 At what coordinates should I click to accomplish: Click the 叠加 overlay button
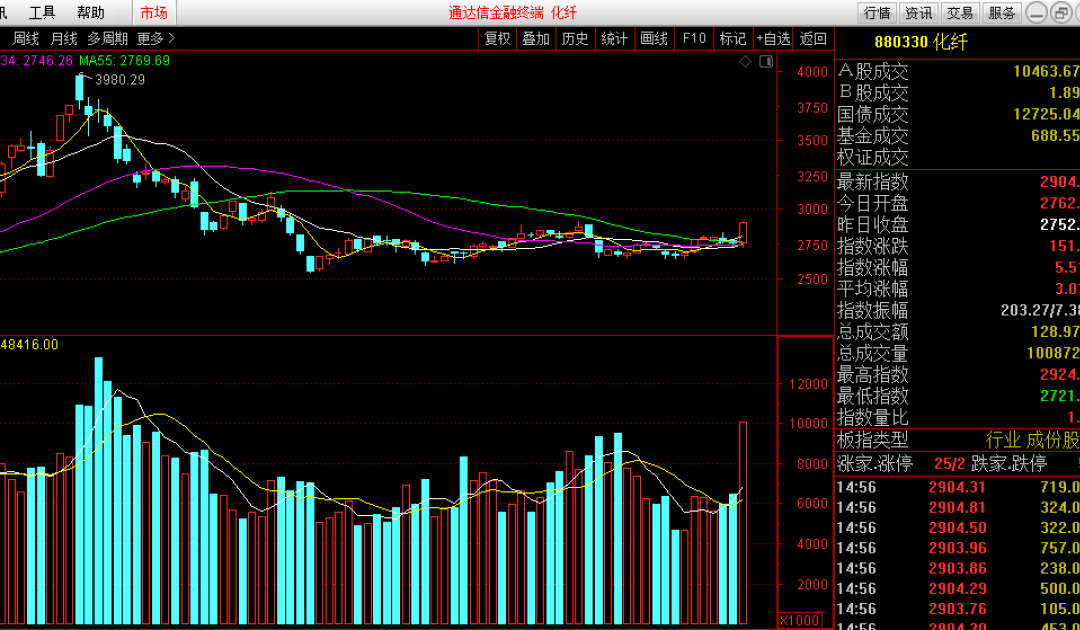point(535,38)
